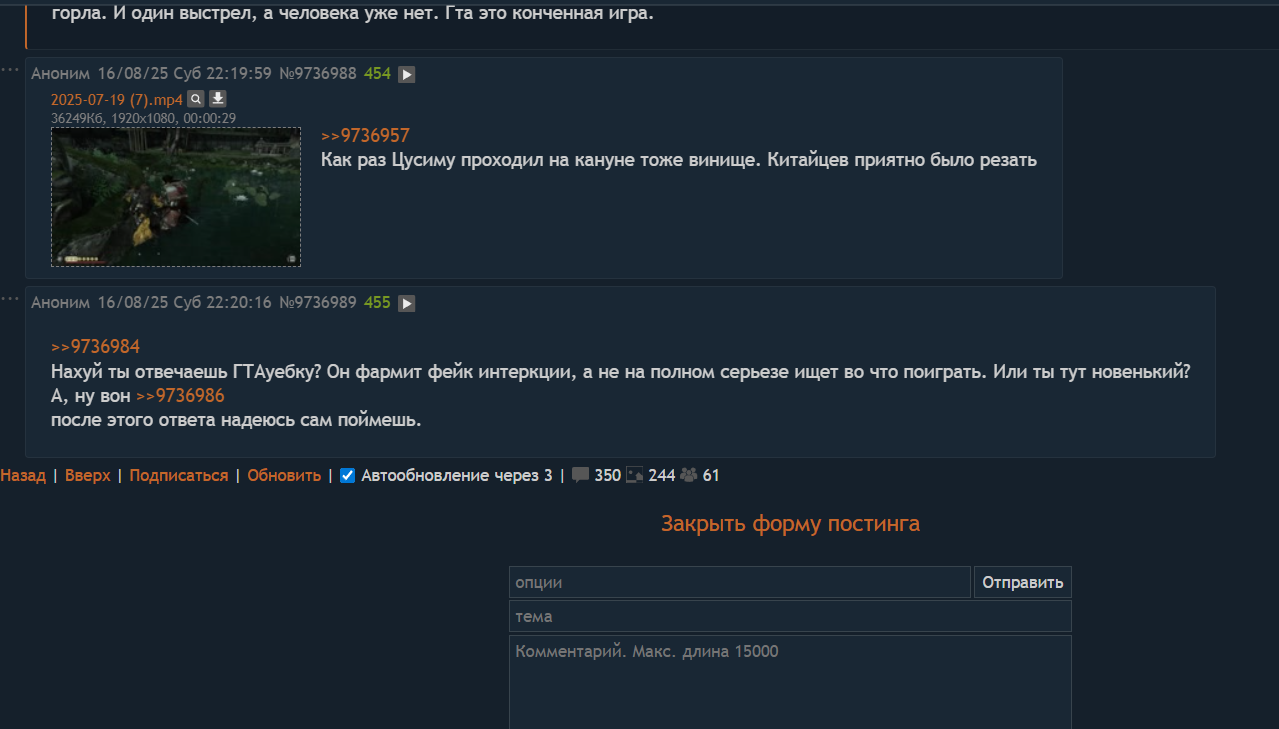The width and height of the screenshot is (1279, 729).
Task: Click the posters icon showing 61
Action: (x=689, y=476)
